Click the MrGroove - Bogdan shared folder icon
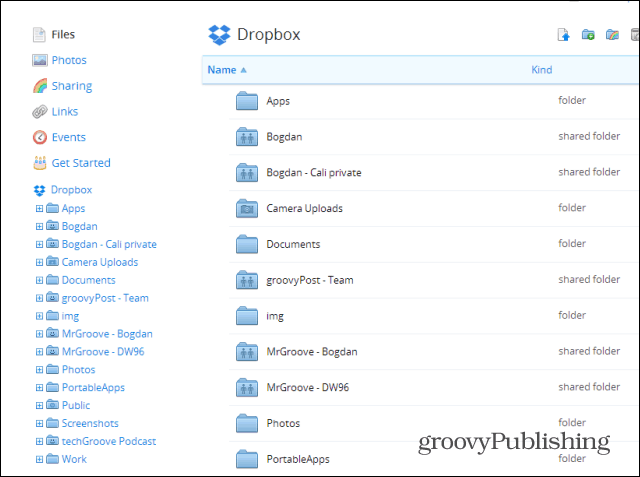640x477 pixels. pyautogui.click(x=247, y=352)
